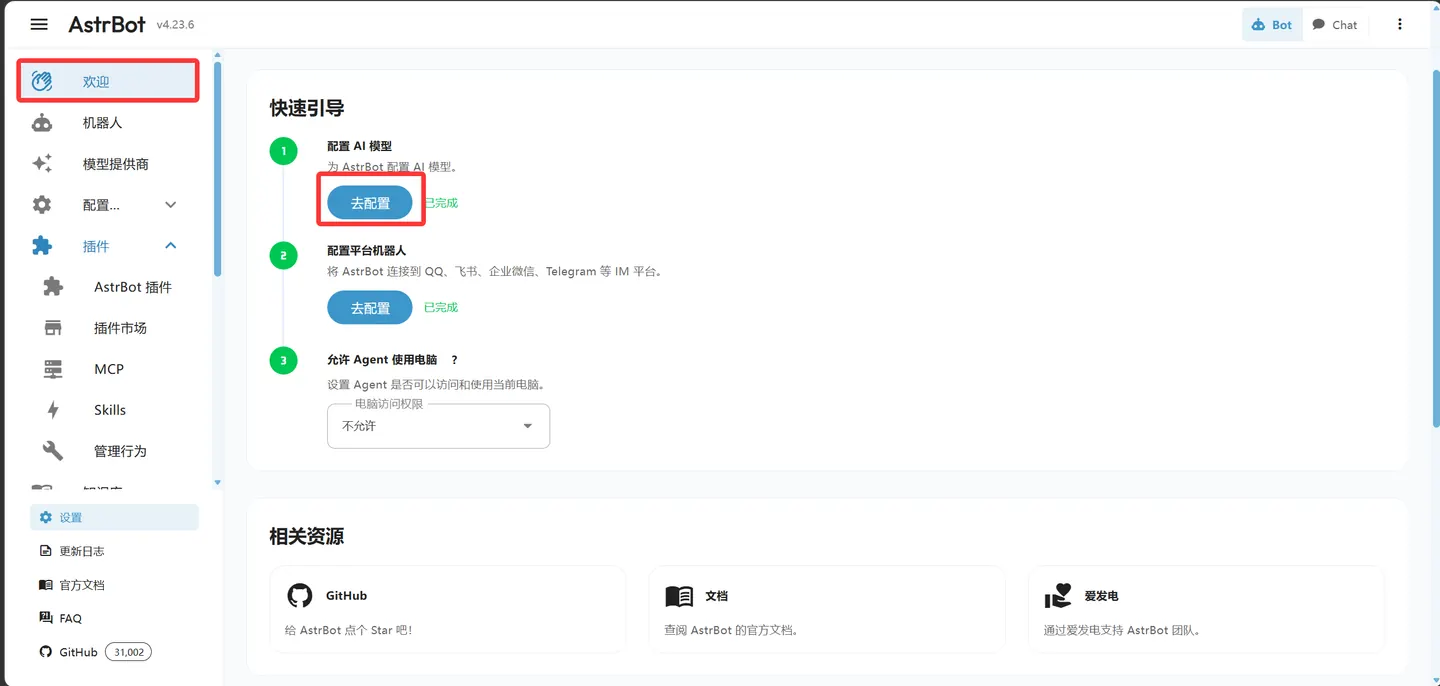Screen dimensions: 1440x686
Task: Click the question icon beside FAQ
Action: point(45,618)
